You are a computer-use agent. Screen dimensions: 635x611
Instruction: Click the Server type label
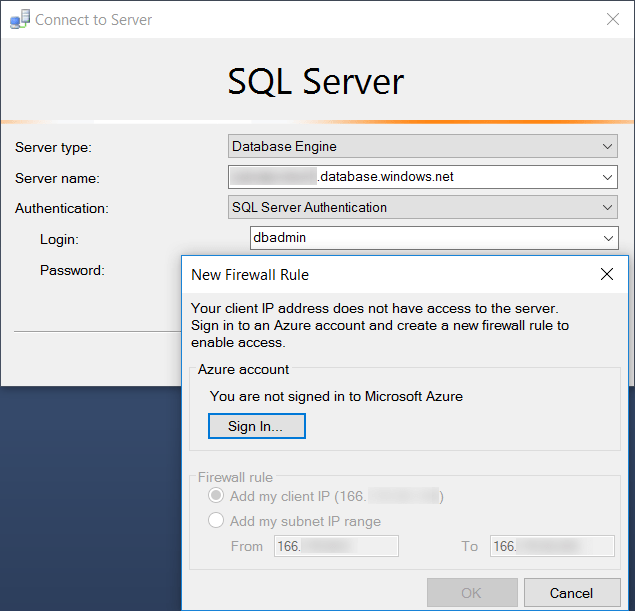click(x=53, y=147)
